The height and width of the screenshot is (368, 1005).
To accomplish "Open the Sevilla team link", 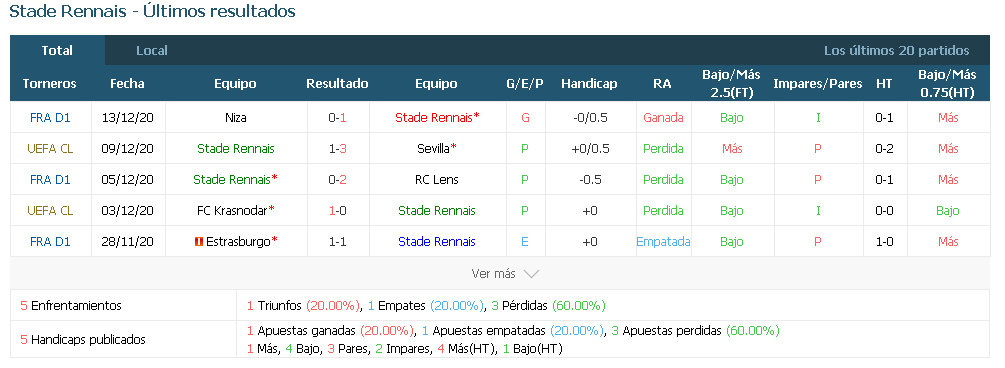I will (433, 148).
